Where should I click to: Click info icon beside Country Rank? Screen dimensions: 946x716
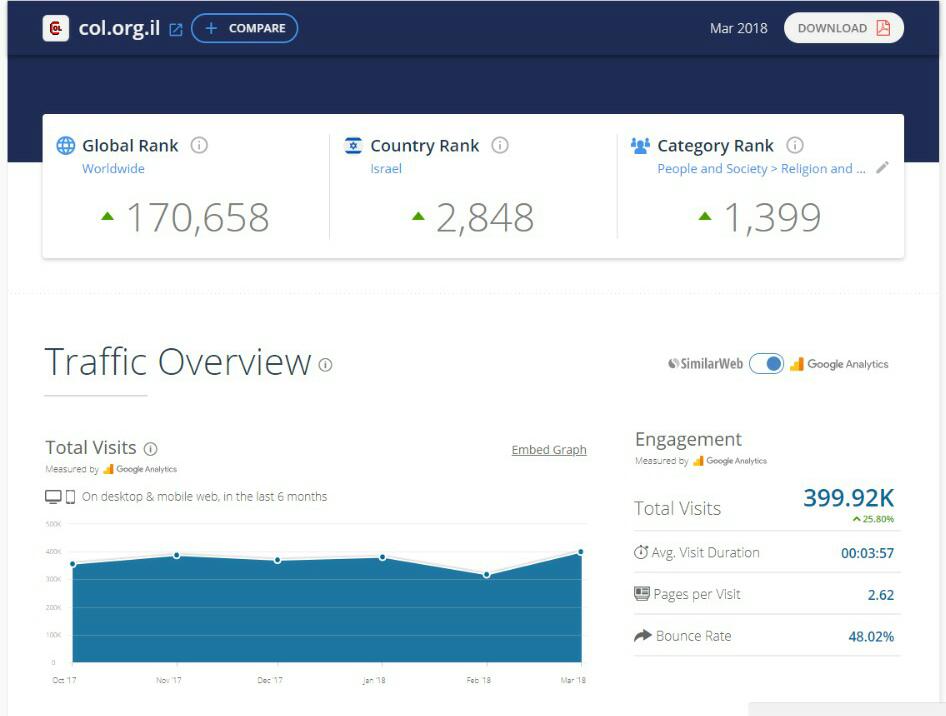tap(500, 145)
